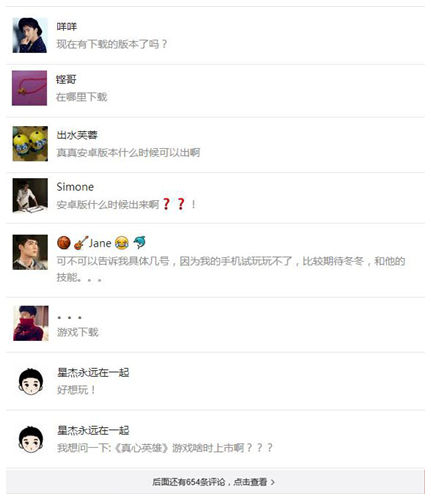The image size is (431, 500).
Task: Open the username 铿哥
Action: 66,79
